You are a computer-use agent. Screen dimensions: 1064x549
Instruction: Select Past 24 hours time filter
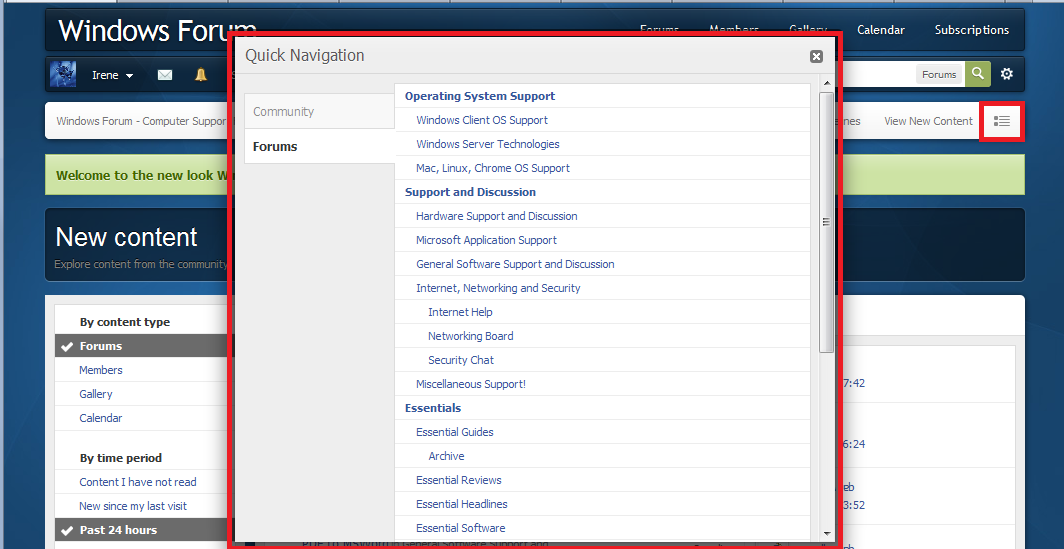(118, 530)
